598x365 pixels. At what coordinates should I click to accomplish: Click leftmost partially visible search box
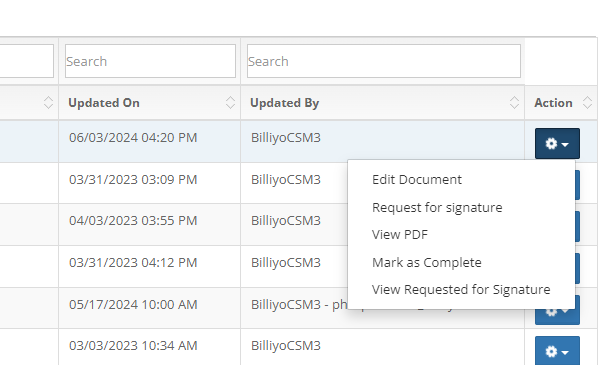[x=27, y=61]
